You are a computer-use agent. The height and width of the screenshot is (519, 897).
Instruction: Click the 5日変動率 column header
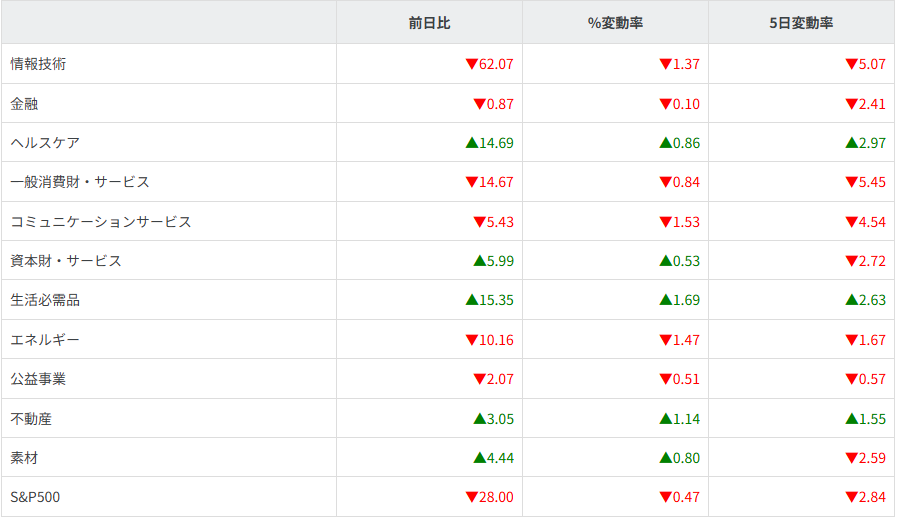[801, 23]
